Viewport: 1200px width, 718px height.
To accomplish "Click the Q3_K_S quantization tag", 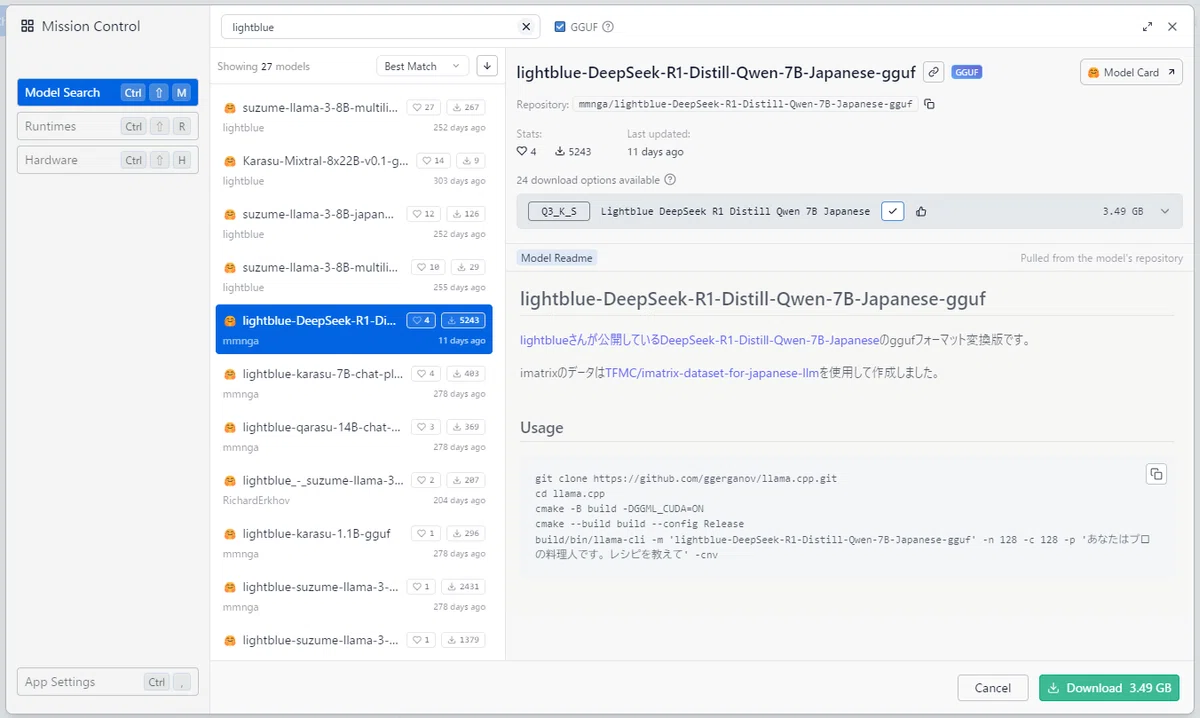I will (559, 211).
